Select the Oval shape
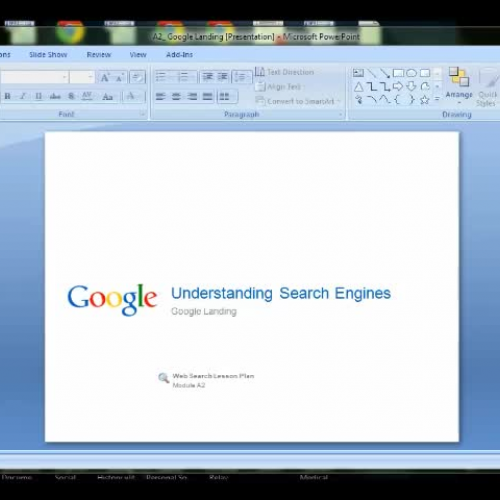500x500 pixels. tap(411, 73)
